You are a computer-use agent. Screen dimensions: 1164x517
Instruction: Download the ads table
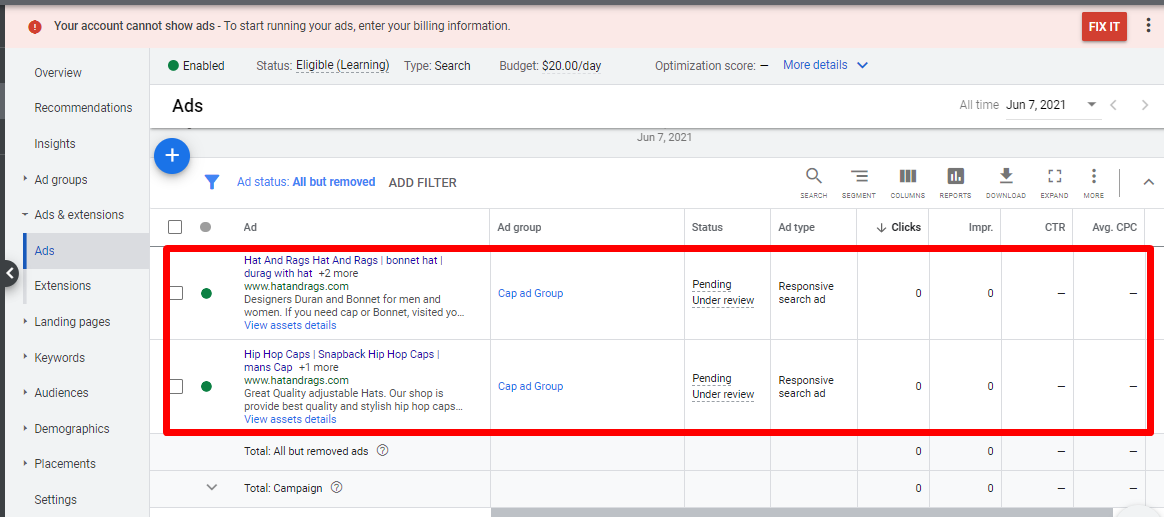coord(1005,181)
